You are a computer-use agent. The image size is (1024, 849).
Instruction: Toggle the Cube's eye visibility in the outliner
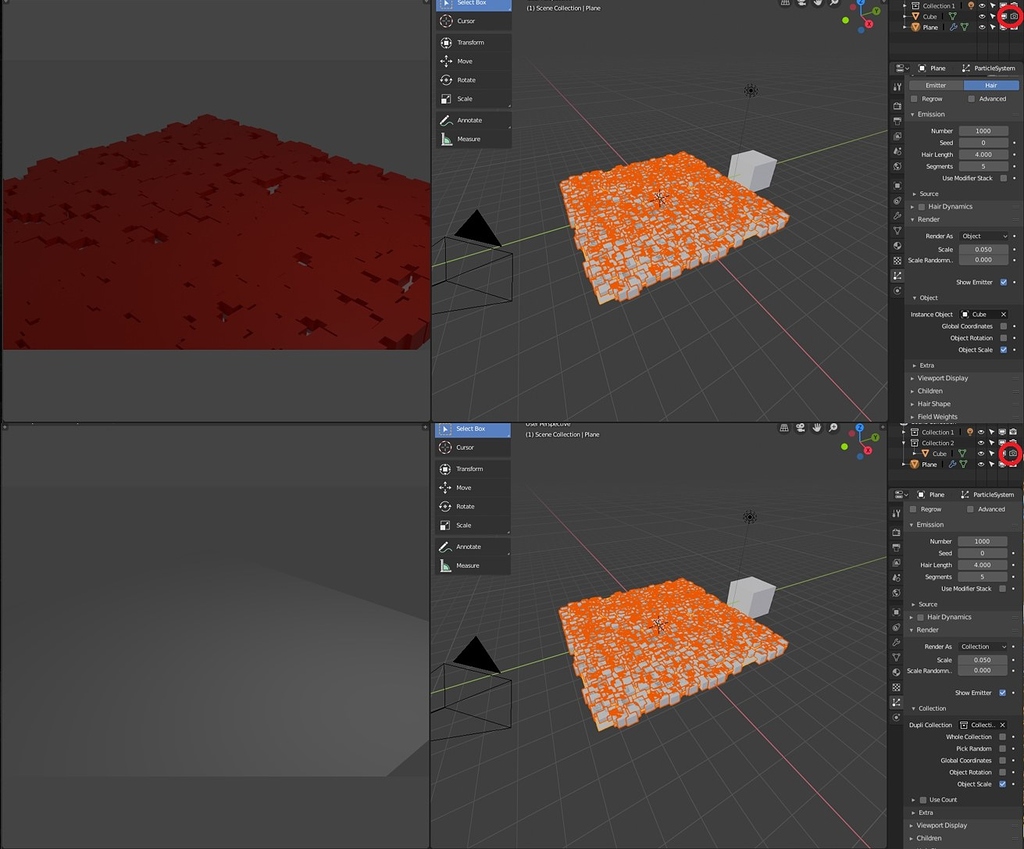(982, 16)
